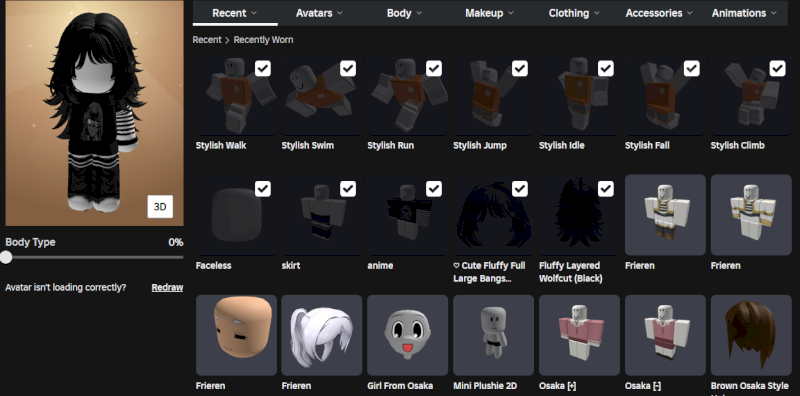Uncheck the Fluffy Layered Wolfcut checkbox

pos(606,189)
